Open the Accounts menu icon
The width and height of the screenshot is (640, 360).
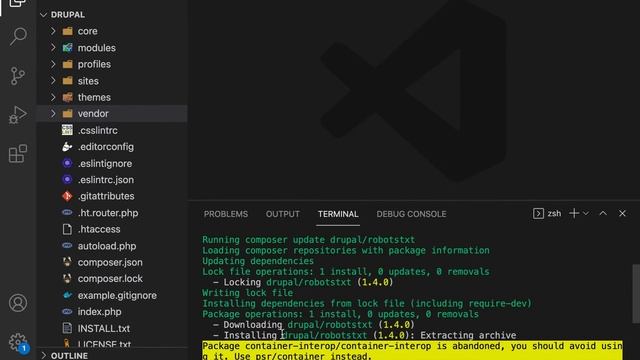pos(18,303)
